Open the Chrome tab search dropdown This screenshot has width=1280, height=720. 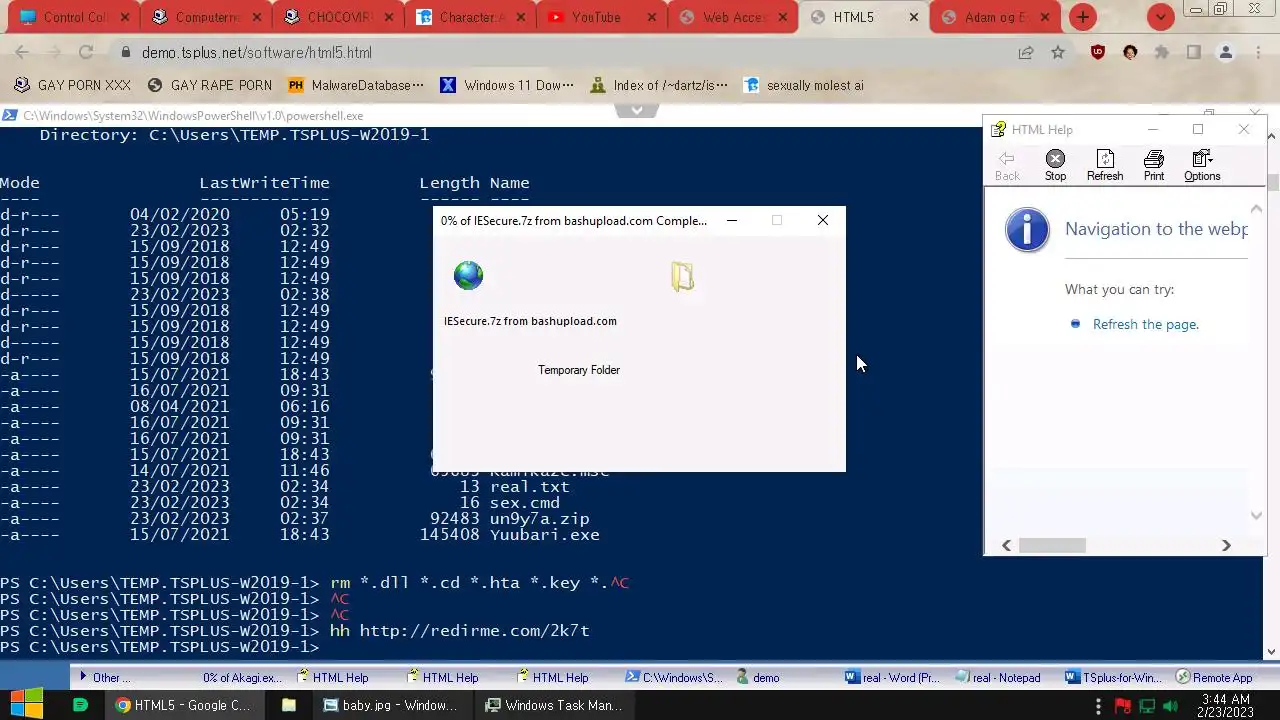(x=1161, y=17)
